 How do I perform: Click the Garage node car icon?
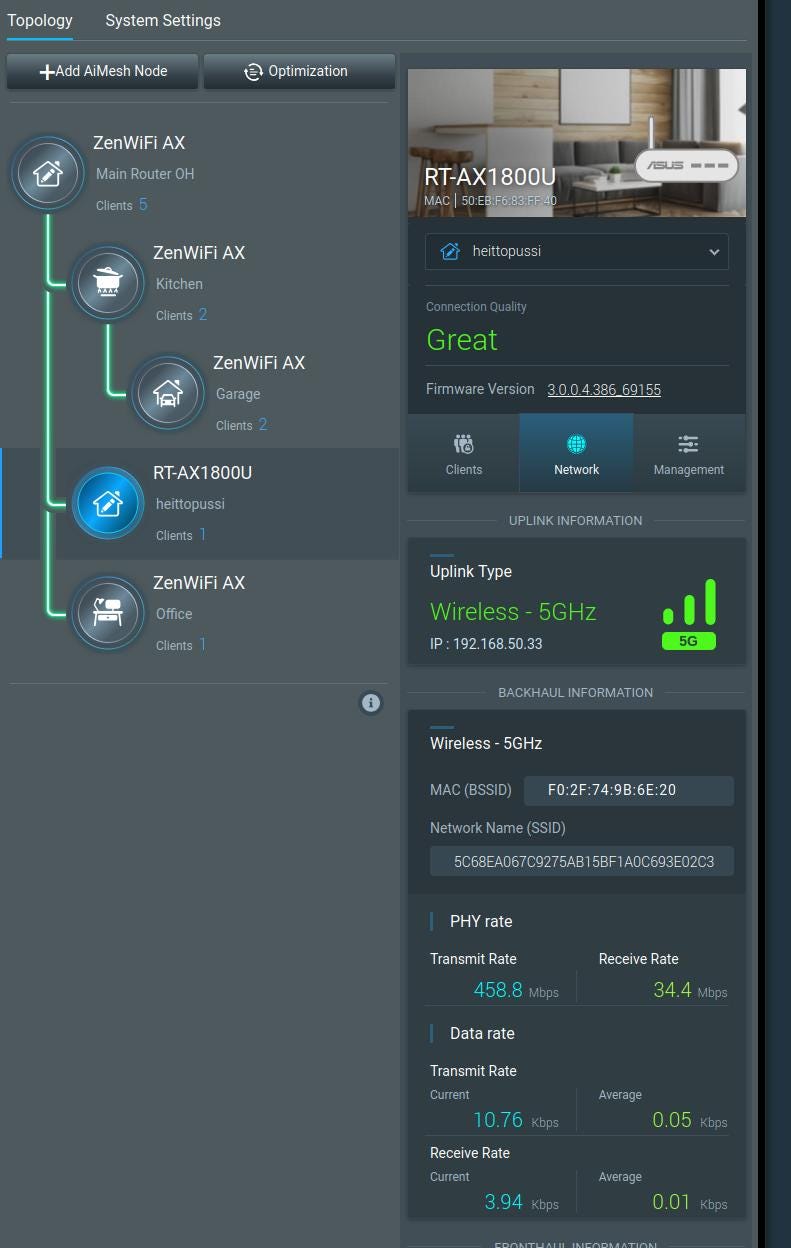167,393
